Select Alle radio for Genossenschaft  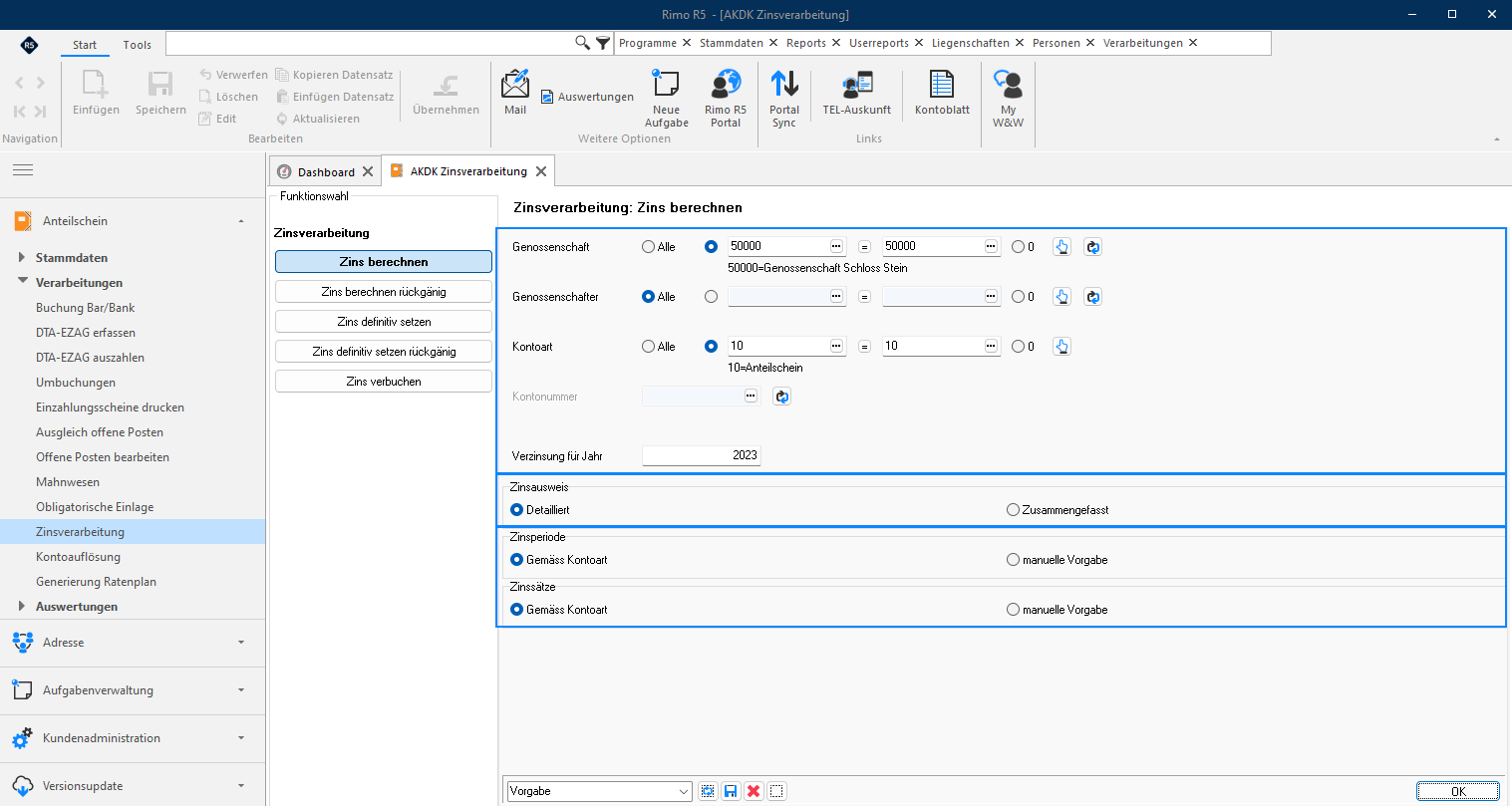pos(648,247)
